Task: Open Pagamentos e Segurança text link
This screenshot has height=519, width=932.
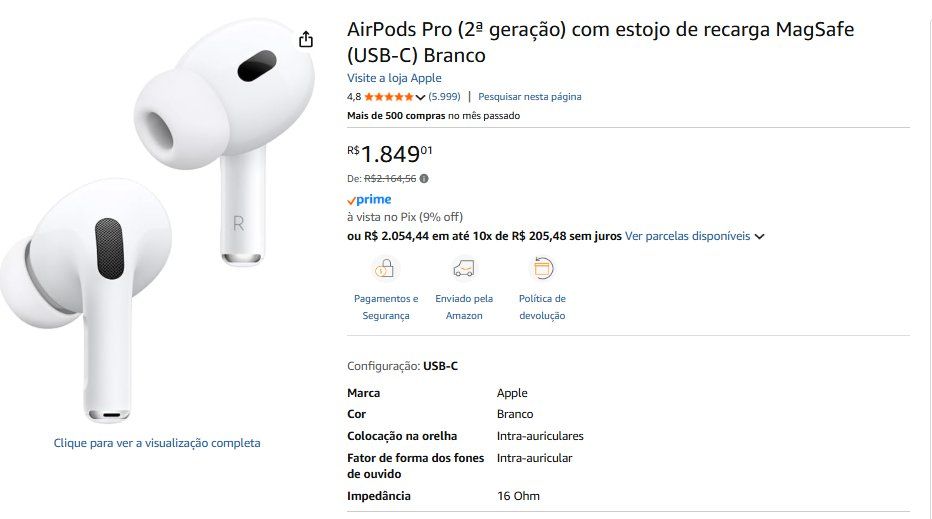Action: (x=386, y=307)
